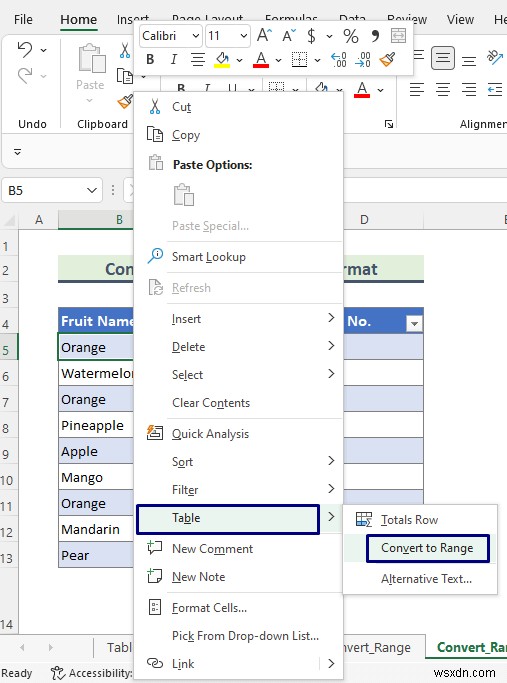
Task: Click Alternative Text in submenu
Action: [426, 579]
